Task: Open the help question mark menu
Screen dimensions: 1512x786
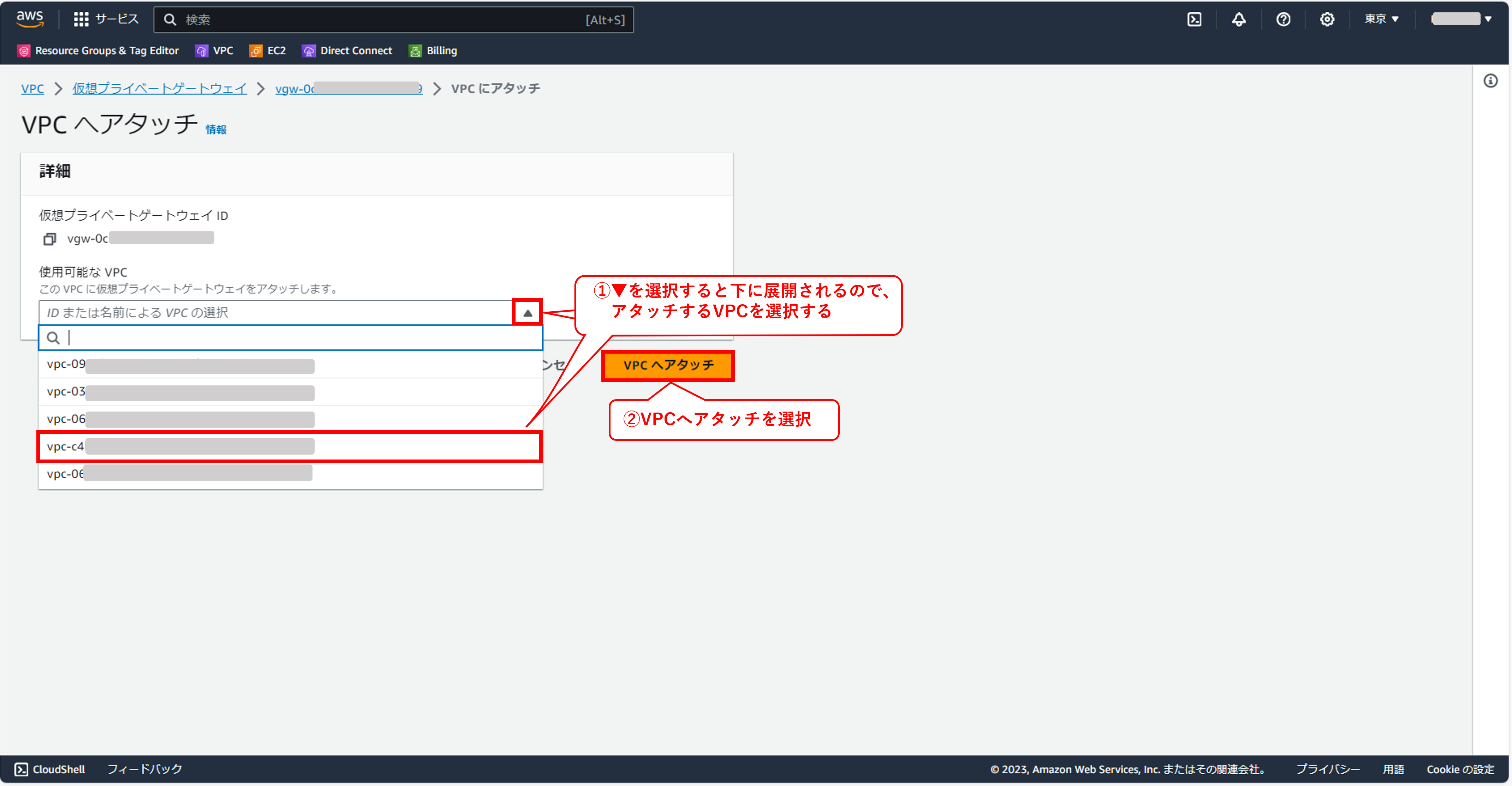Action: 1283,19
